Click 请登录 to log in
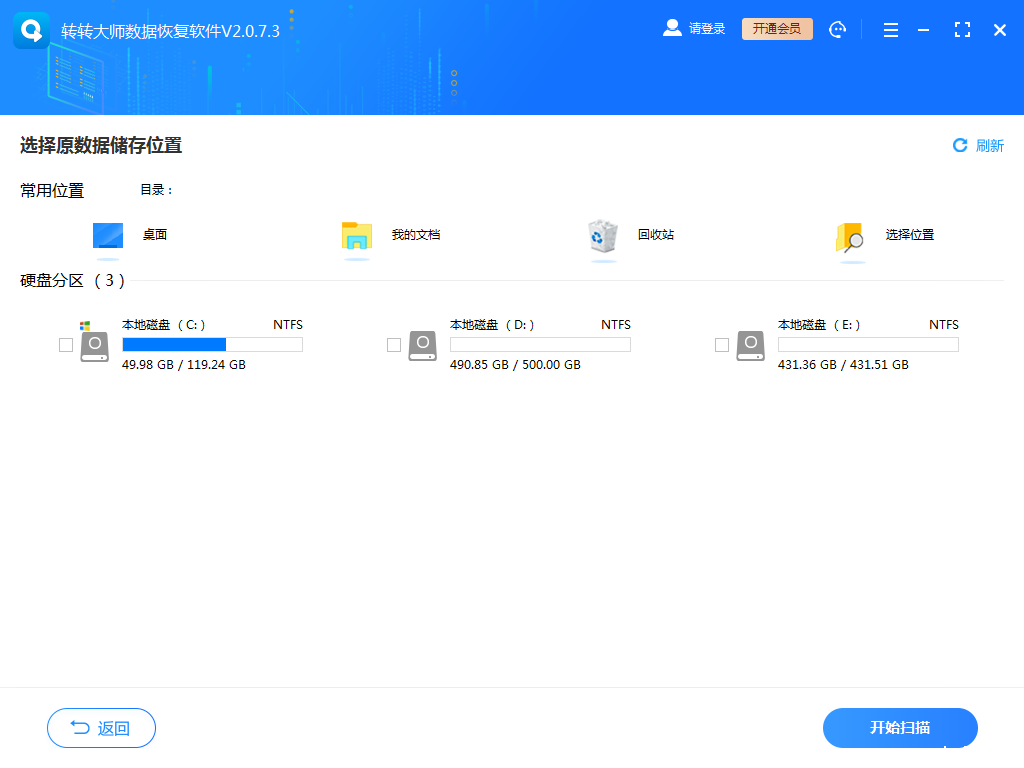 pos(706,28)
